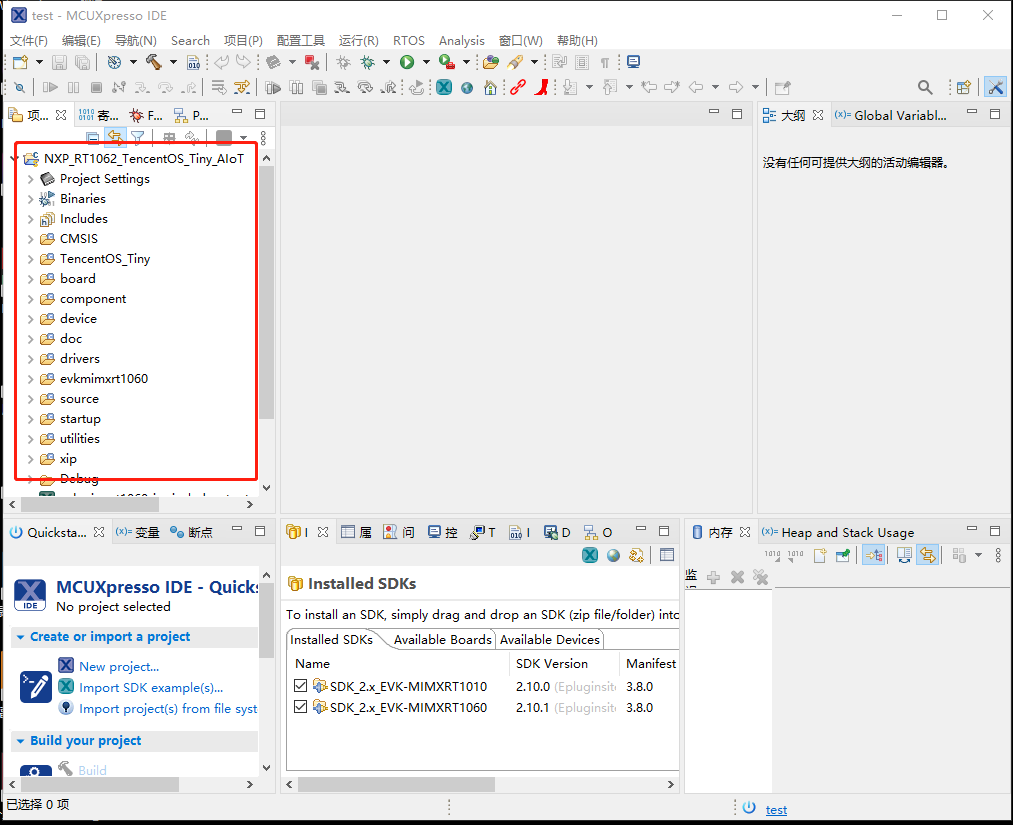The width and height of the screenshot is (1013, 825).
Task: Click the monitor terminal toolbar icon
Action: point(634,62)
